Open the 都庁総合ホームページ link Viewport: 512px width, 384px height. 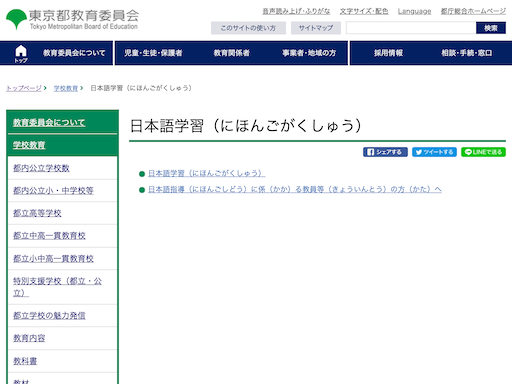pyautogui.click(x=473, y=11)
